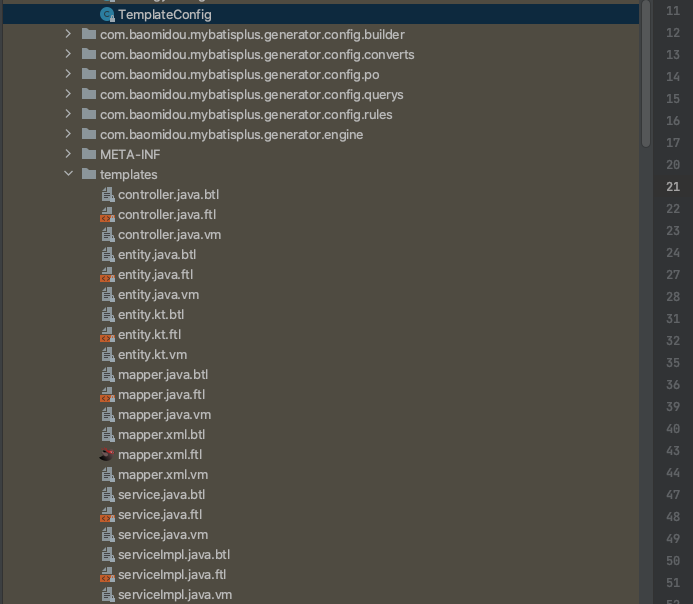Click the mapper.java.ftl FreeMarker icon

[x=107, y=395]
